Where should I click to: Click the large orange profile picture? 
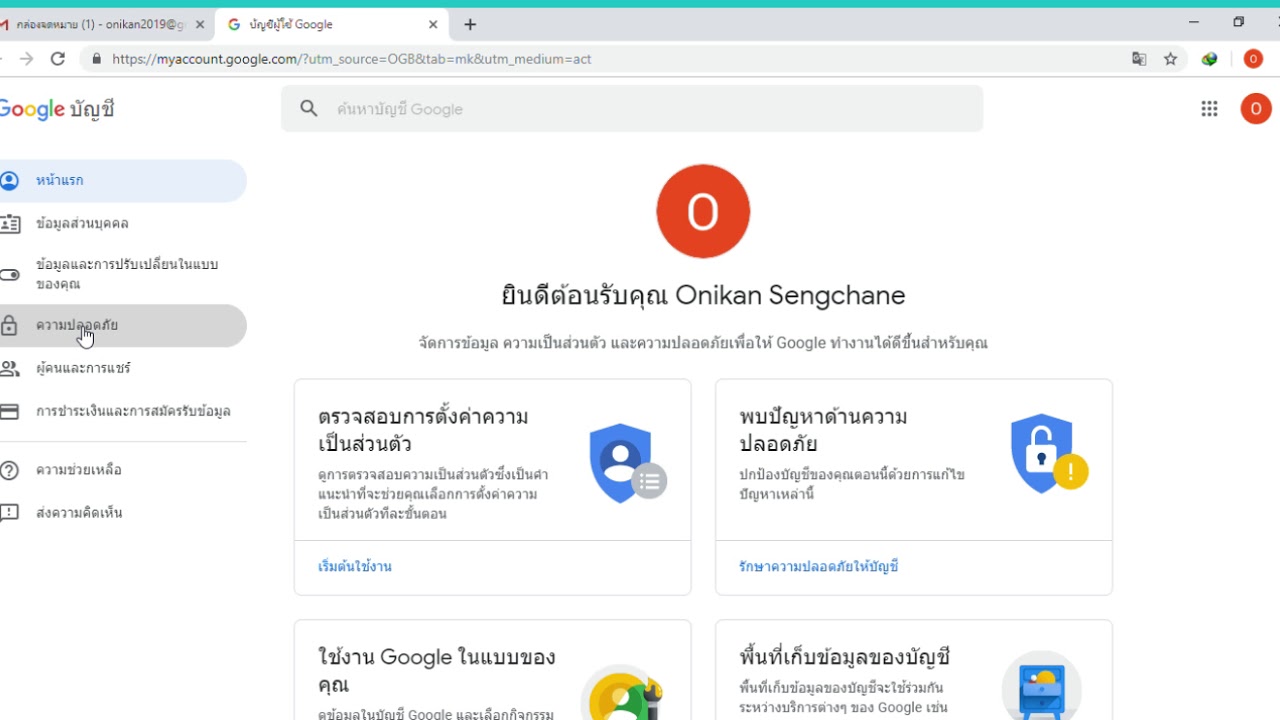703,211
